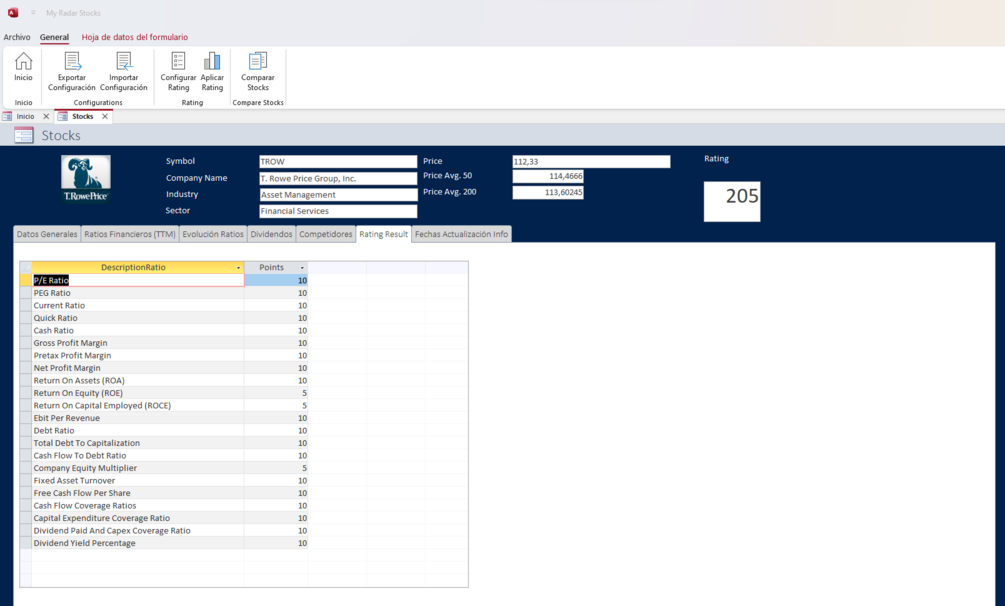1005x606 pixels.
Task: Select the Debt Ratio cell
Action: tap(138, 430)
